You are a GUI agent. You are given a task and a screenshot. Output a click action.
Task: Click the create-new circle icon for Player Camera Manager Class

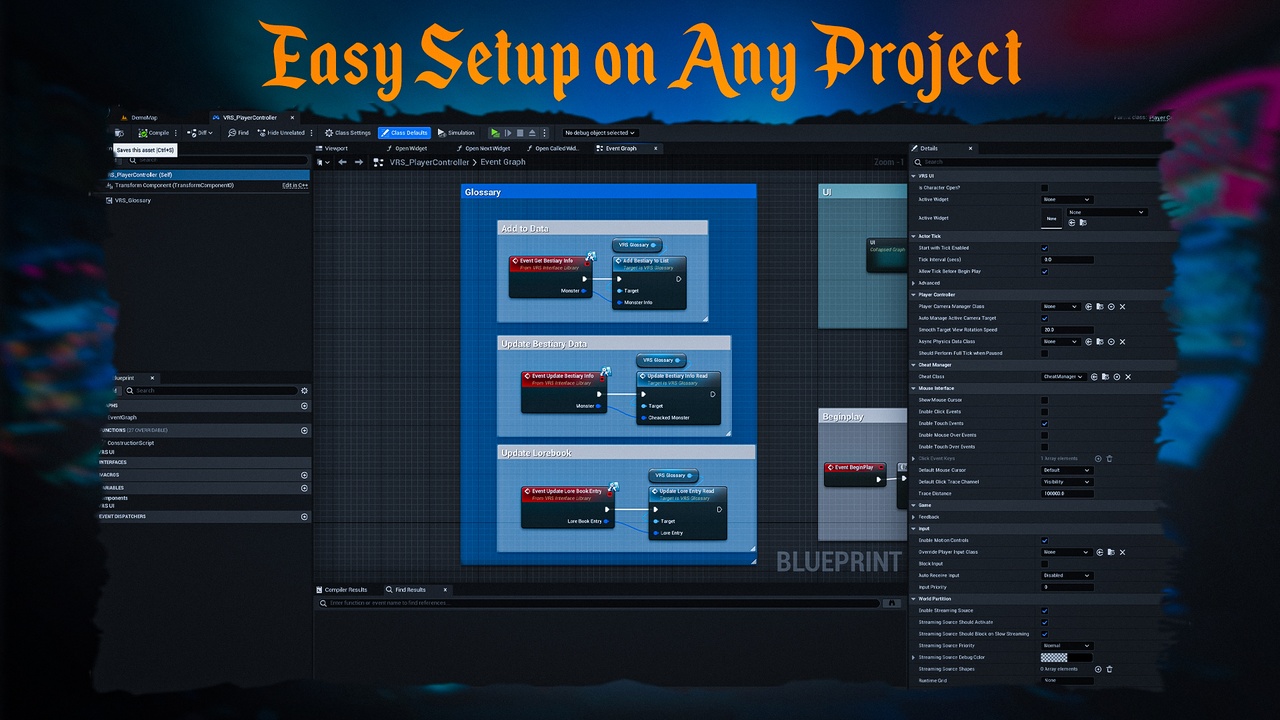(1111, 307)
